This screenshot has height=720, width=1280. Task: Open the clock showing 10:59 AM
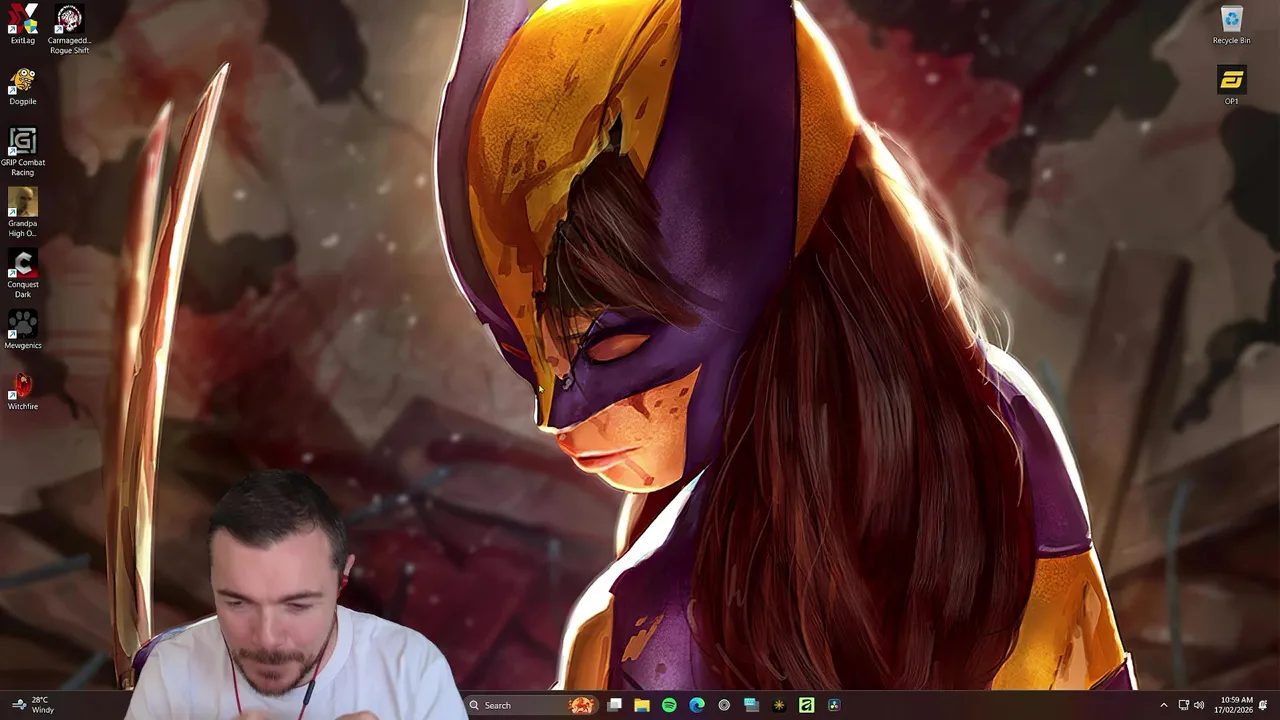1234,705
